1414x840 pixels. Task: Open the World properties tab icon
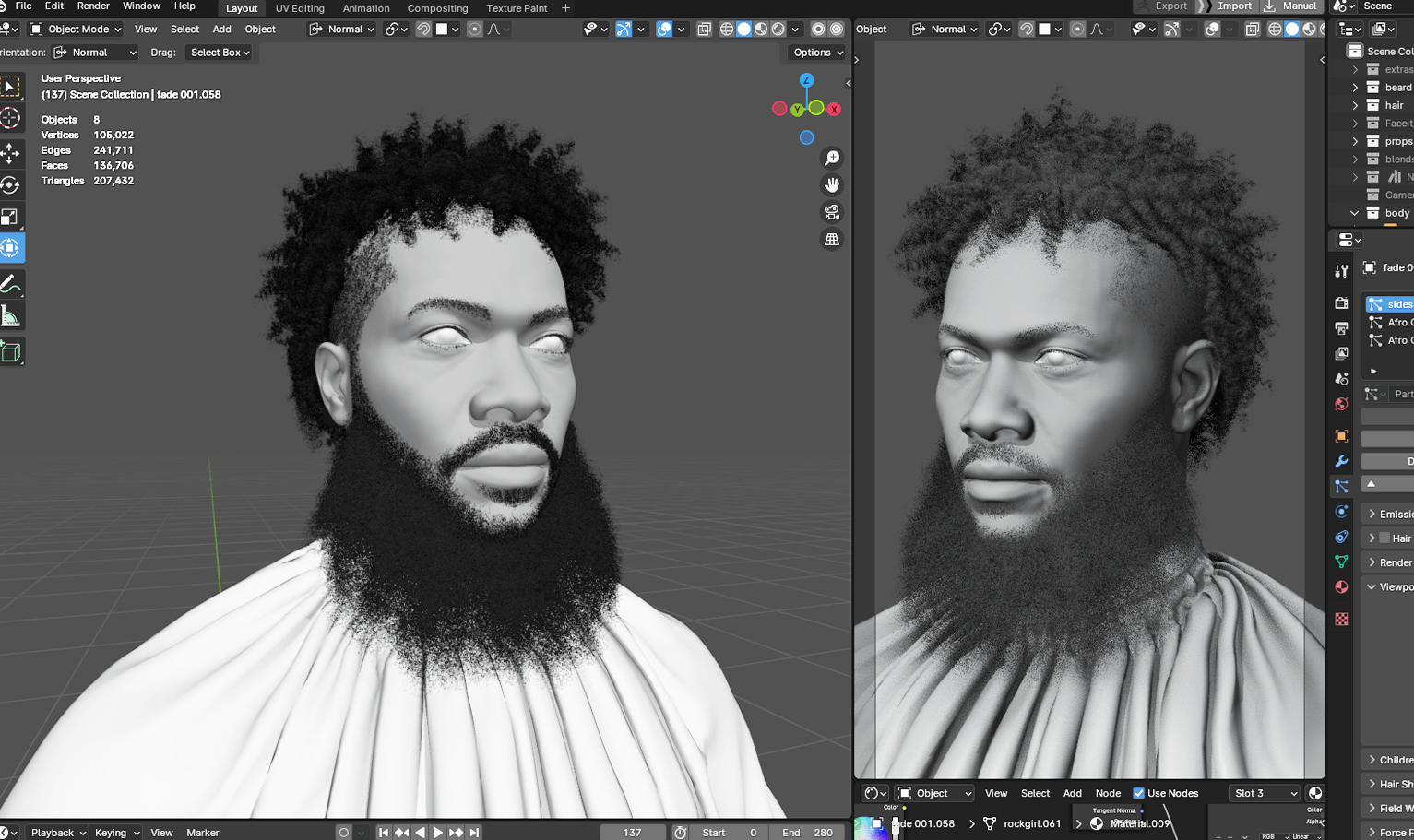[x=1341, y=404]
